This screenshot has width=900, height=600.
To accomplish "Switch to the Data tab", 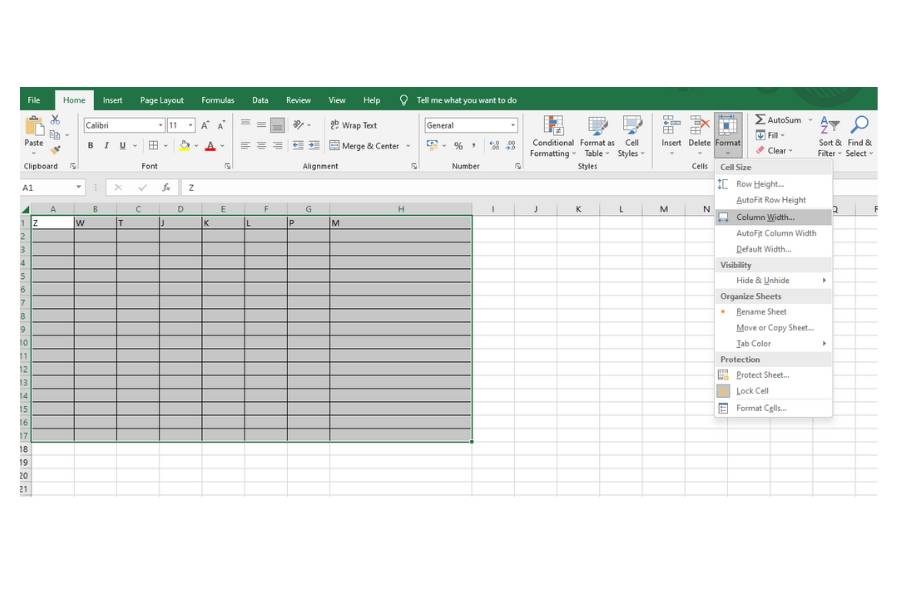I will (260, 100).
